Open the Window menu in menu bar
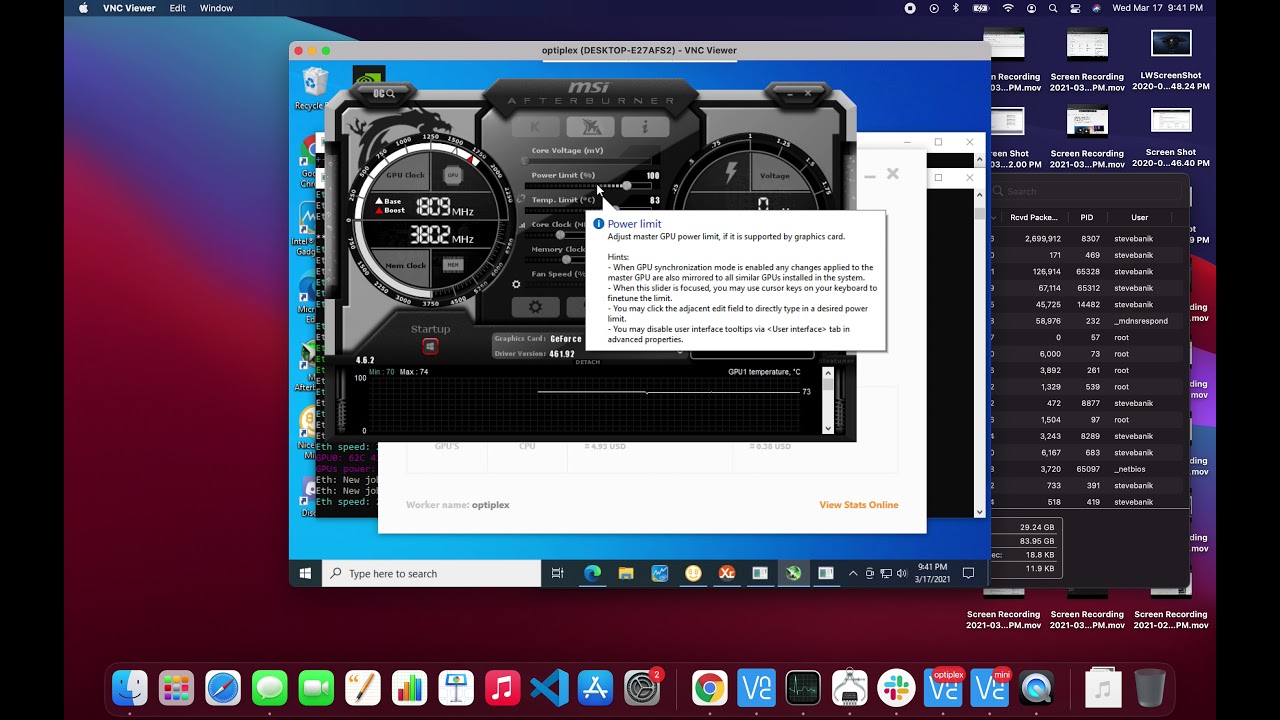The height and width of the screenshot is (720, 1280). click(x=216, y=8)
